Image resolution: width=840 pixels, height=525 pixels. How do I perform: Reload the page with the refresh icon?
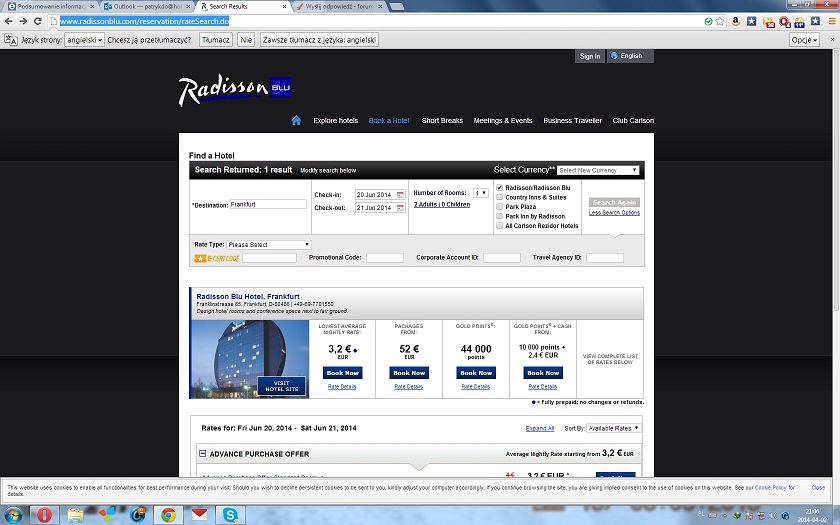(x=38, y=21)
